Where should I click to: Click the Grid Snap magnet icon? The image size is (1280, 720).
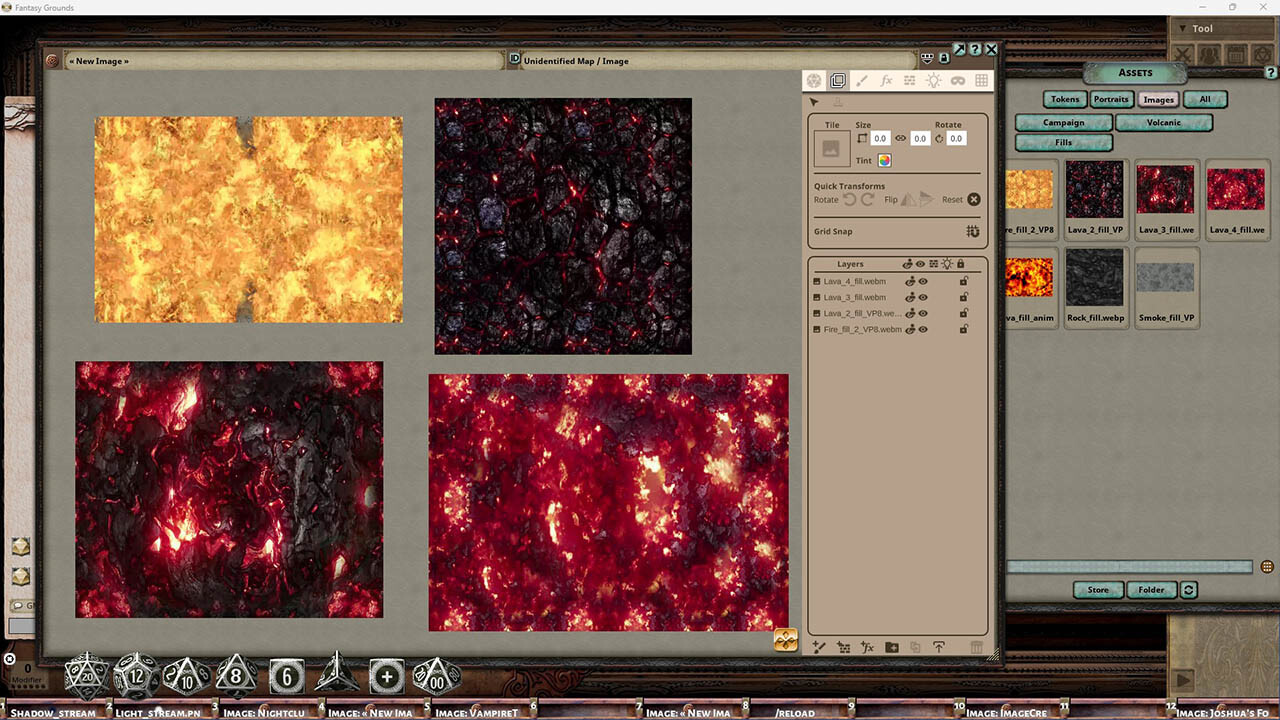point(973,231)
